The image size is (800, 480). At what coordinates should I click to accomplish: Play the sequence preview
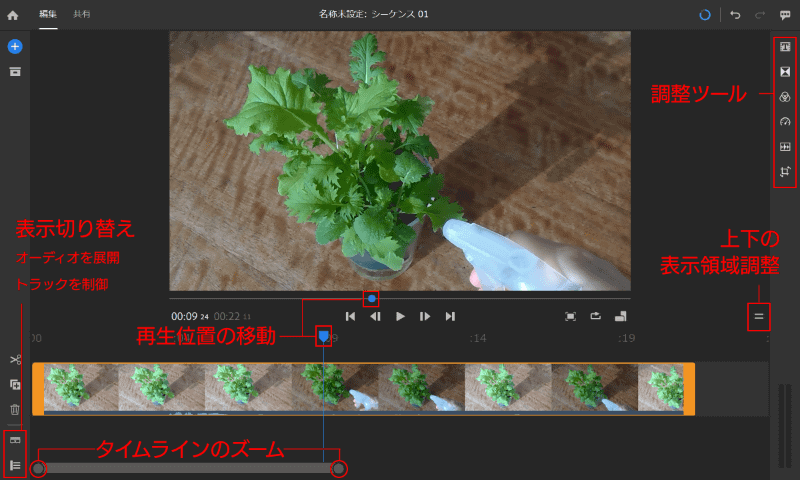(400, 316)
